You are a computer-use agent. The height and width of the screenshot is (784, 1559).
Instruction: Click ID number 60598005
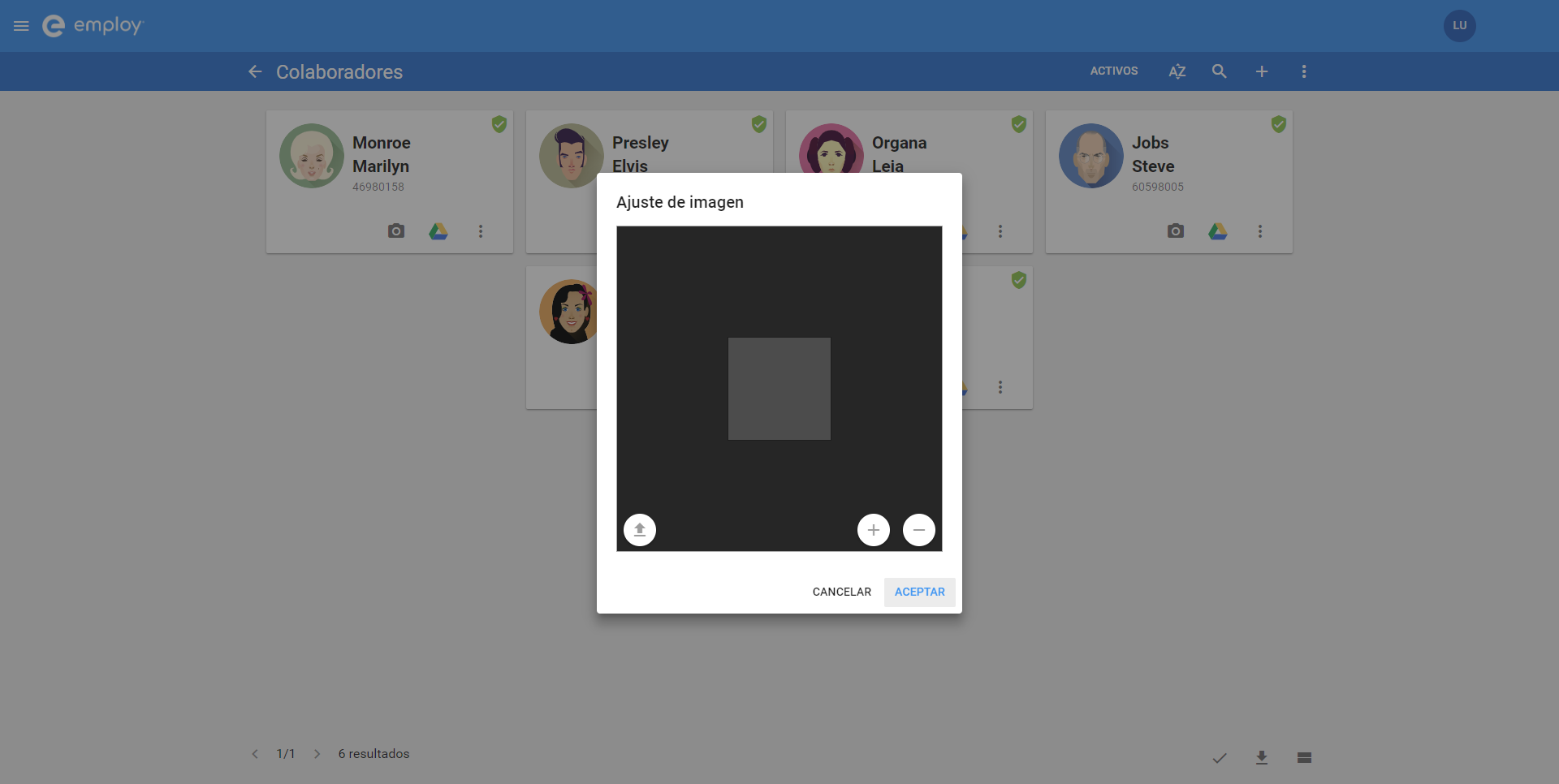(1158, 187)
